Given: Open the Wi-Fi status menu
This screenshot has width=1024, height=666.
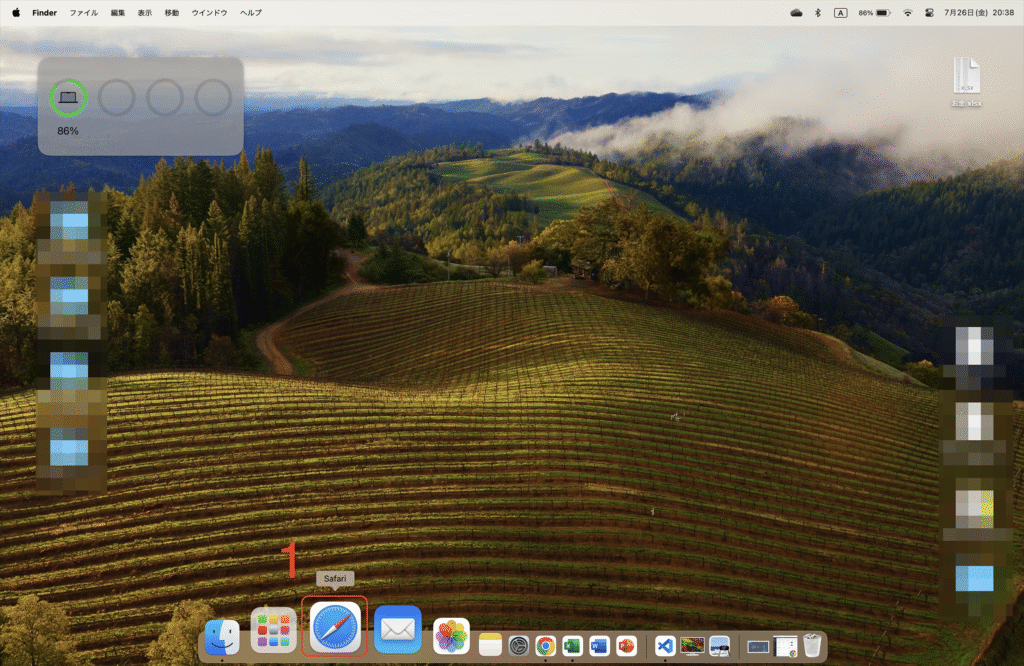Looking at the screenshot, I should point(907,12).
